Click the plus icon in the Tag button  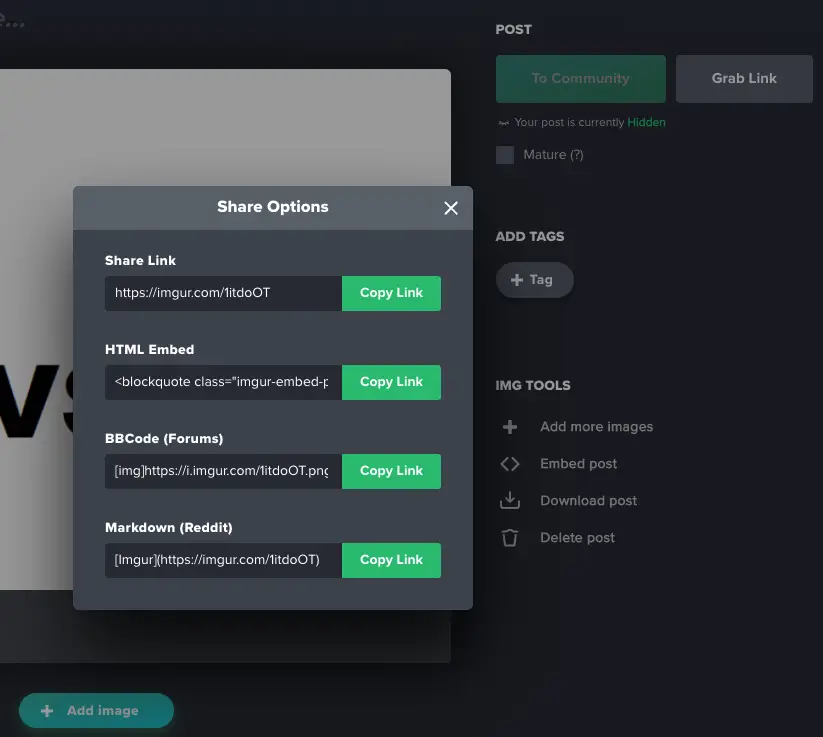coord(516,280)
